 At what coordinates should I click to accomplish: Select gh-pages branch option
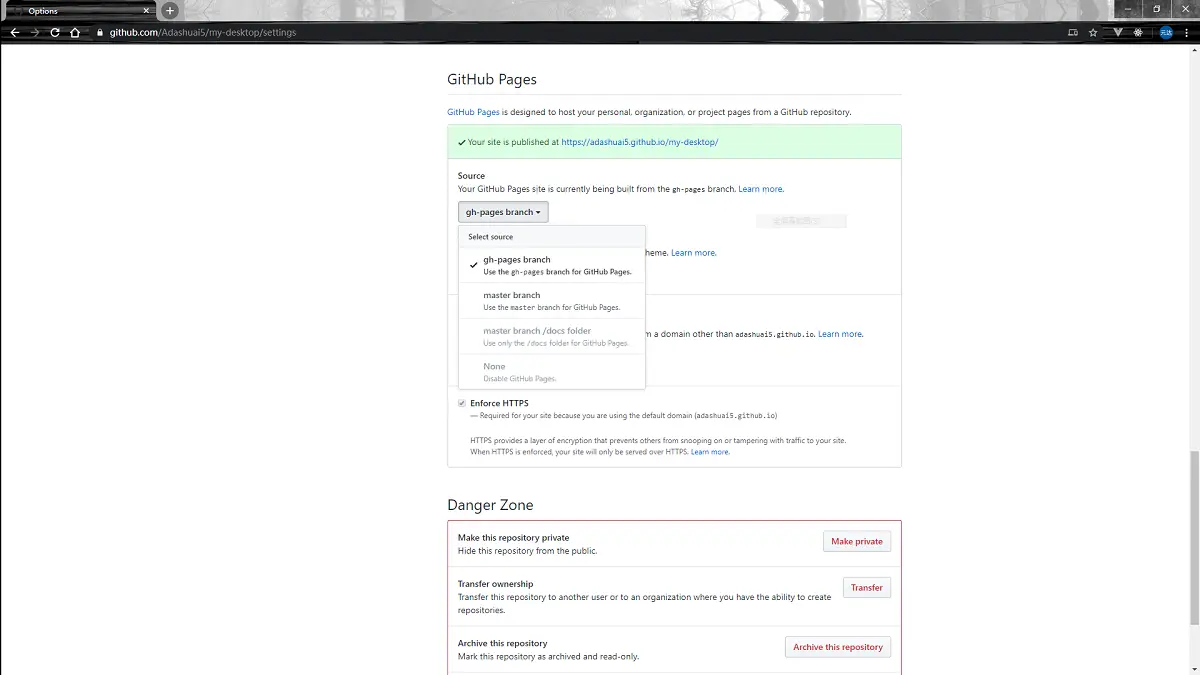point(551,265)
